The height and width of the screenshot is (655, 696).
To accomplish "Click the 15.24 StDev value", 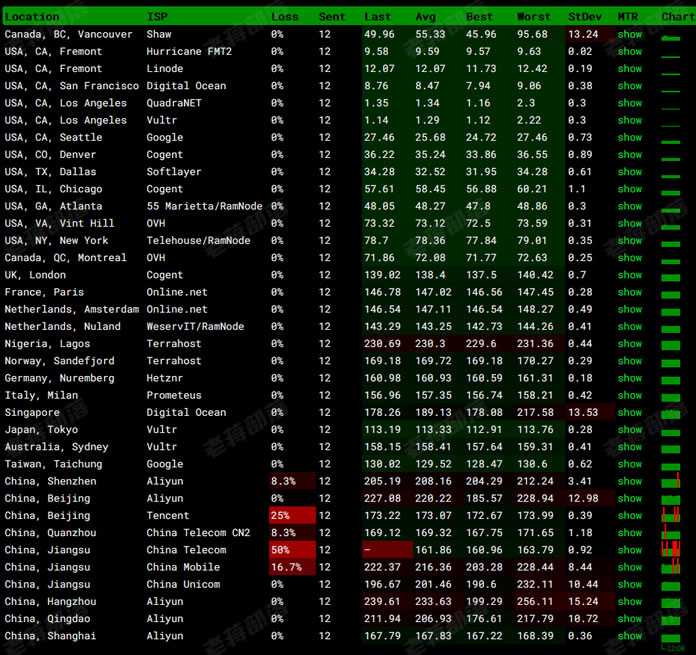I will click(x=583, y=602).
